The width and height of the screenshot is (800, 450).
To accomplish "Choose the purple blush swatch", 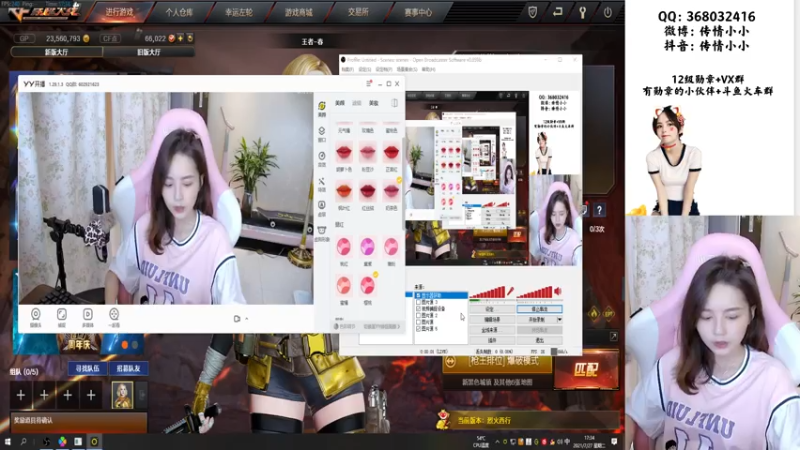I will pyautogui.click(x=367, y=247).
